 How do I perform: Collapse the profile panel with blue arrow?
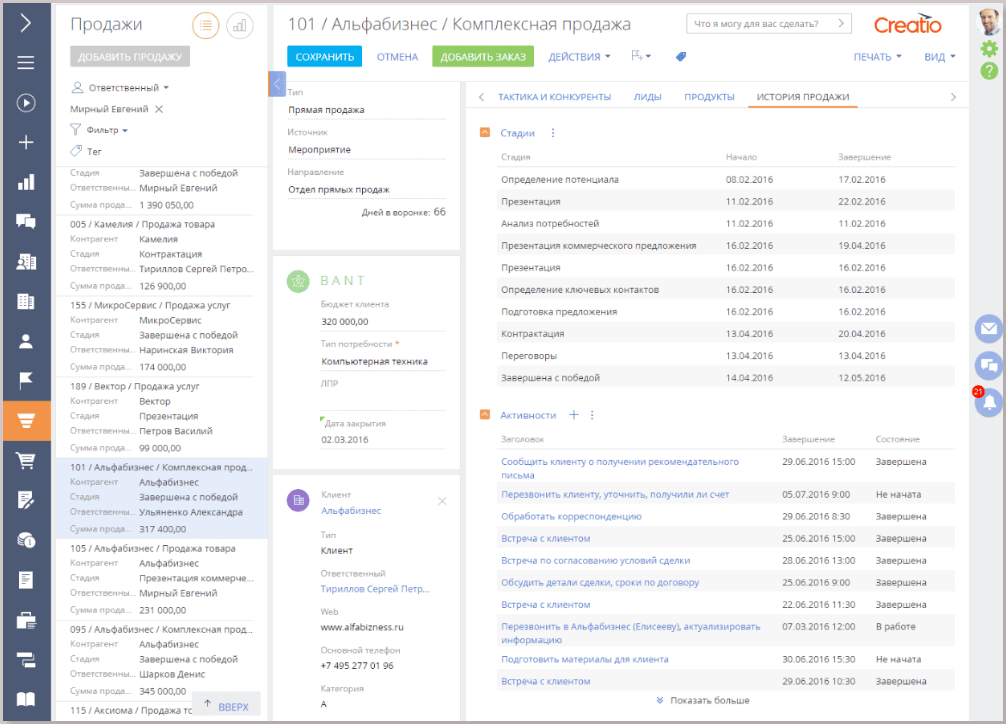(277, 83)
